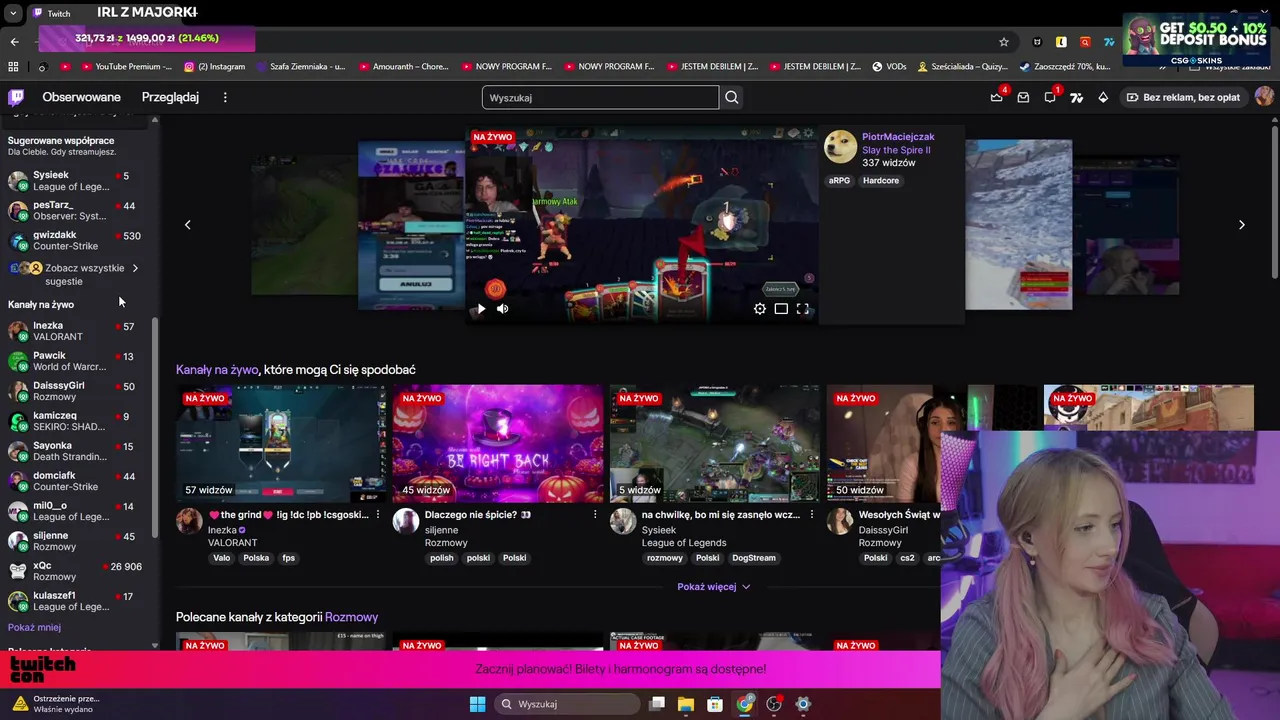Click the search magnifier button
The height and width of the screenshot is (720, 1280).
pyautogui.click(x=732, y=97)
